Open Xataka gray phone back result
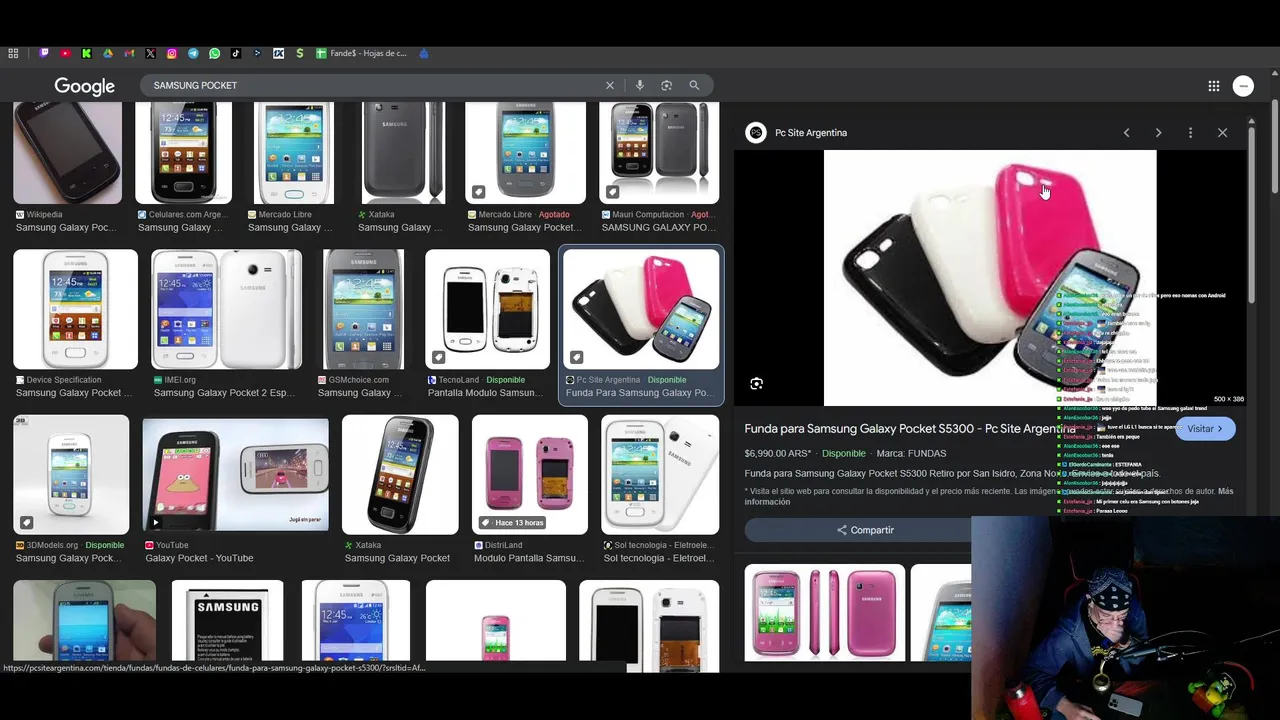 pyautogui.click(x=403, y=152)
